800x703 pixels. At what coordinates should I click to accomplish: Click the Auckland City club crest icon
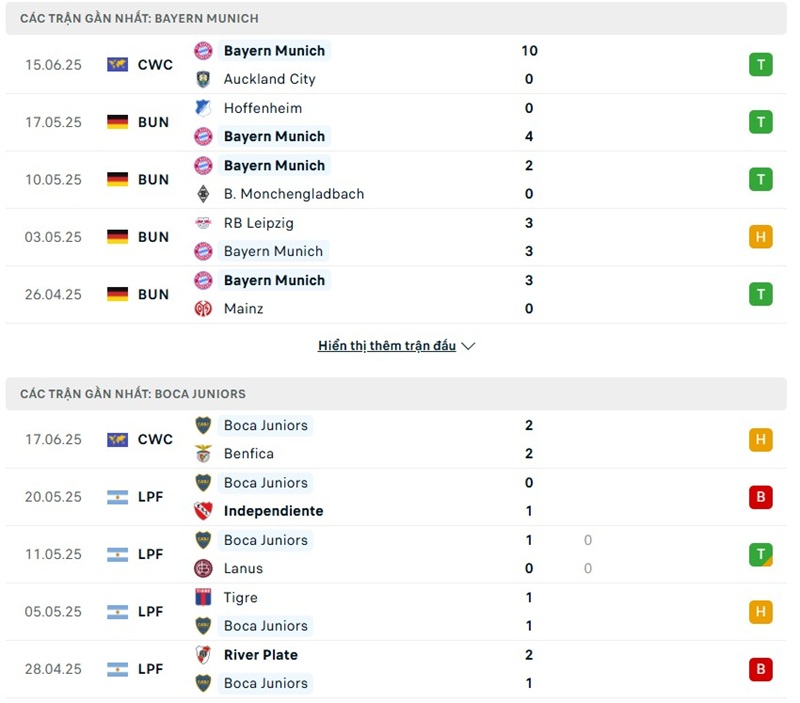[203, 79]
